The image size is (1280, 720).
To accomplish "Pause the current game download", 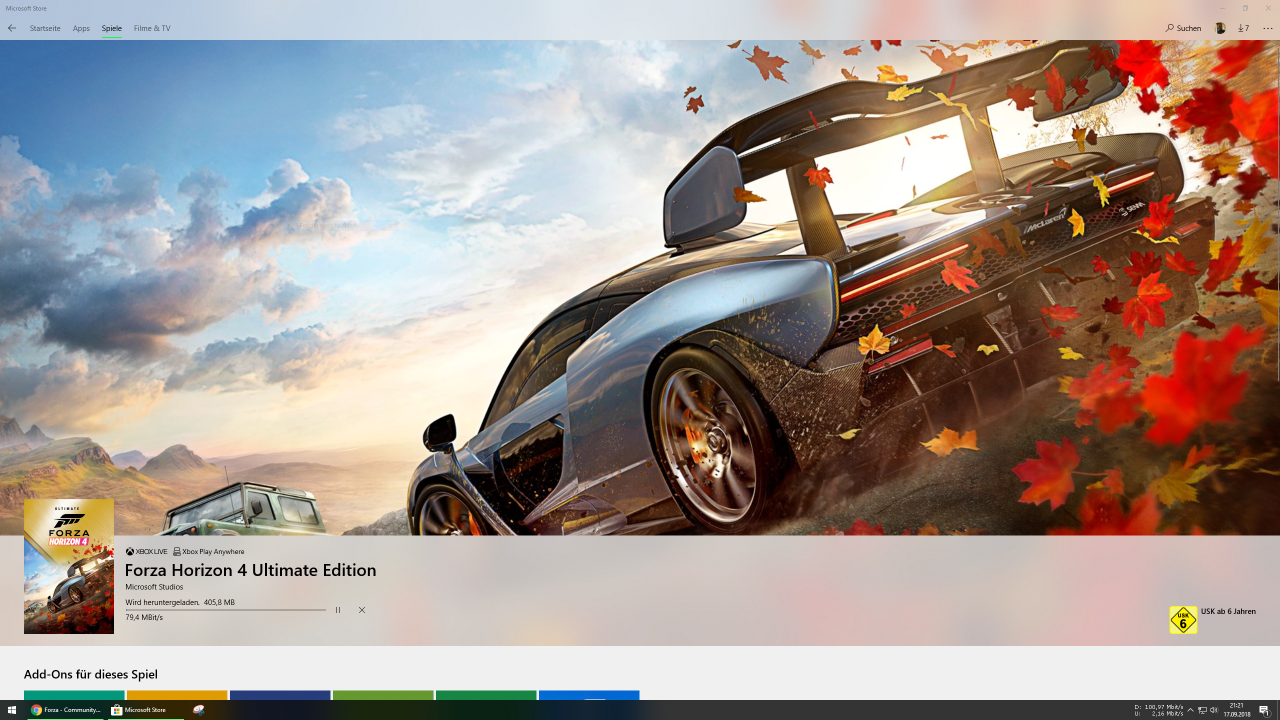I will point(338,609).
